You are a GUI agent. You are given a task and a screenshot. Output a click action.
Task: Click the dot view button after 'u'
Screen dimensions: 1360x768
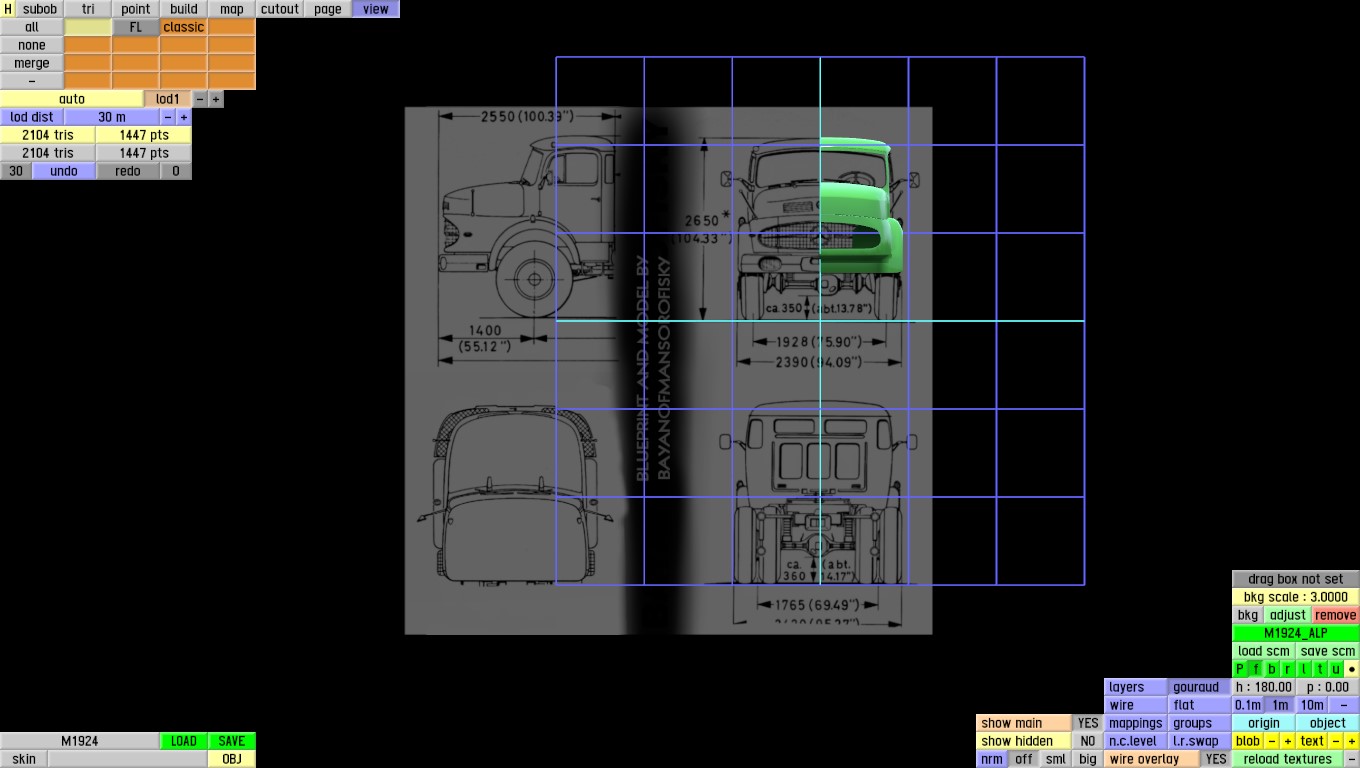1352,669
